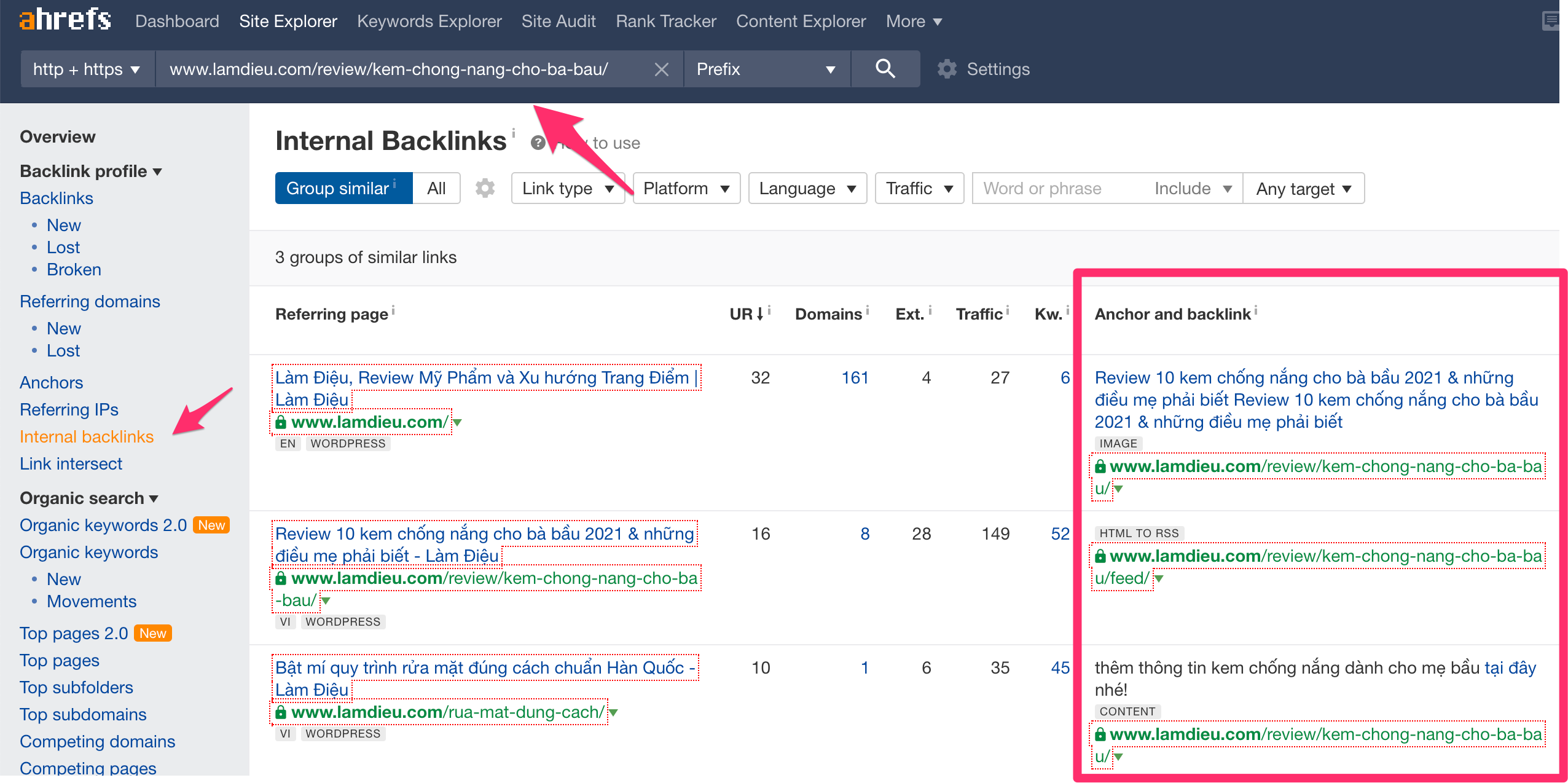Open the Link type filter
The height and width of the screenshot is (783, 1568).
point(568,188)
